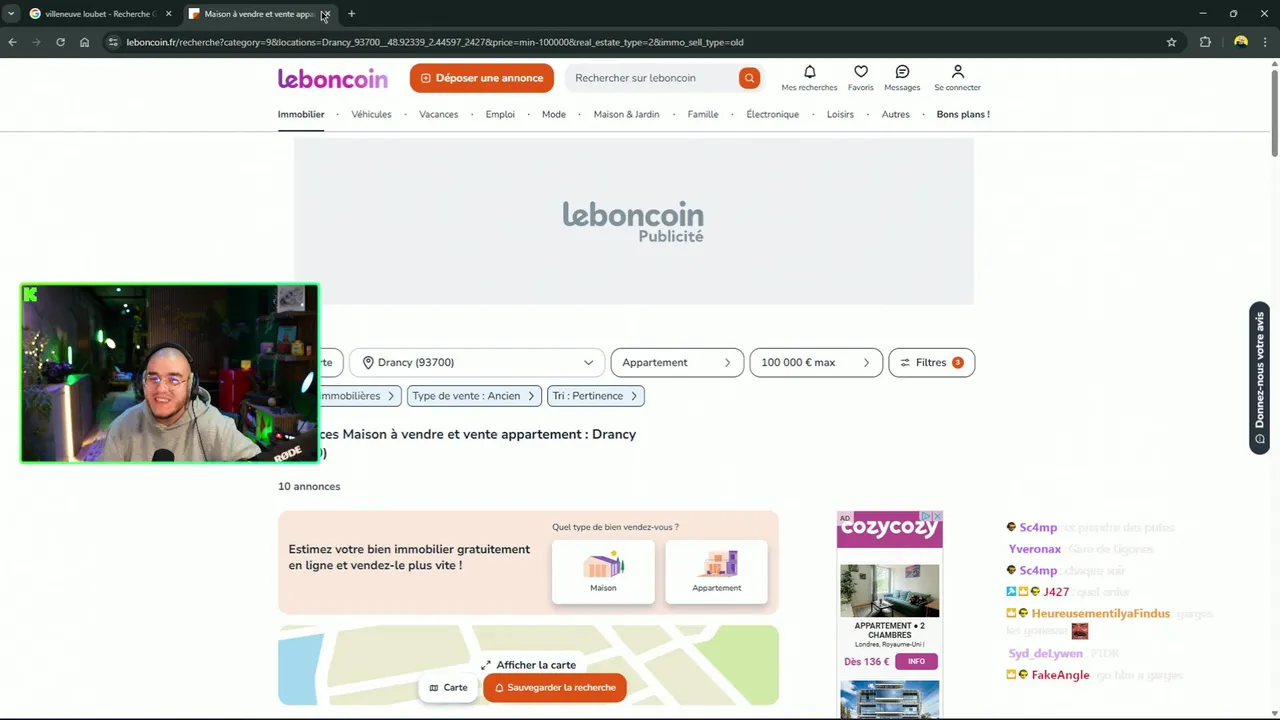Screen dimensions: 1280x720
Task: Open Électronique category menu
Action: point(772,114)
